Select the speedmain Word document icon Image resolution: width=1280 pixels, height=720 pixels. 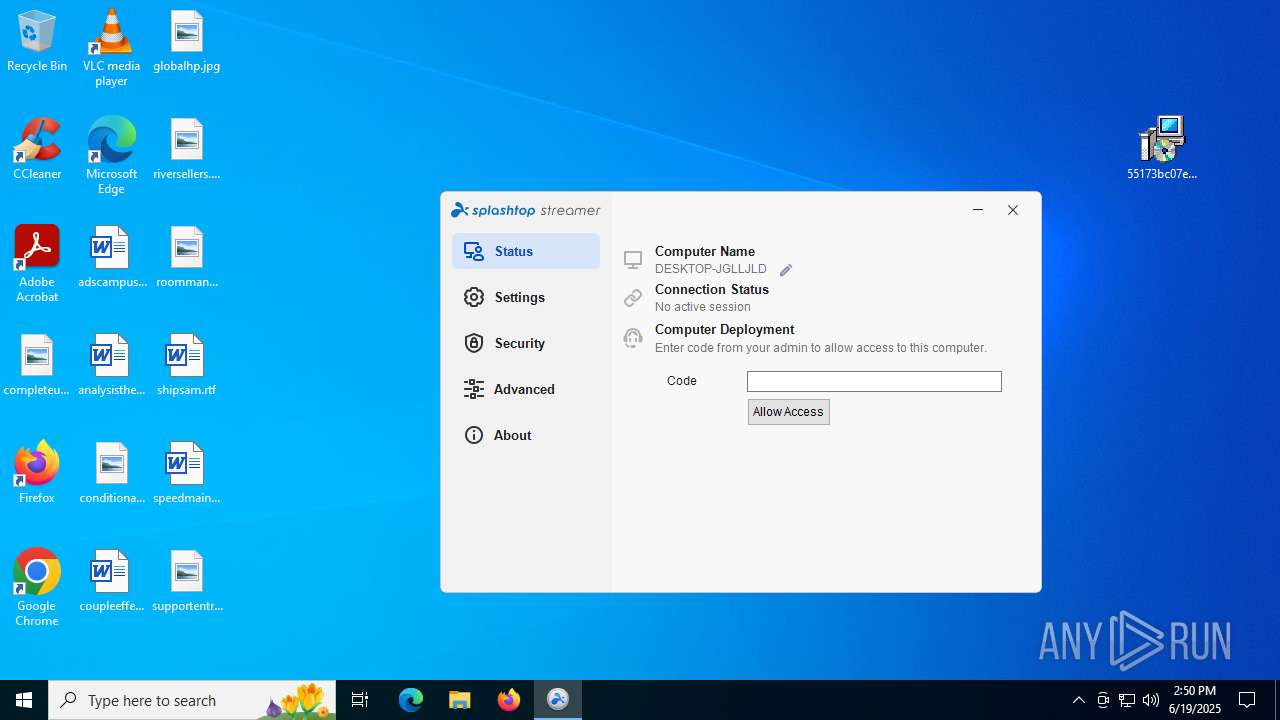(187, 473)
